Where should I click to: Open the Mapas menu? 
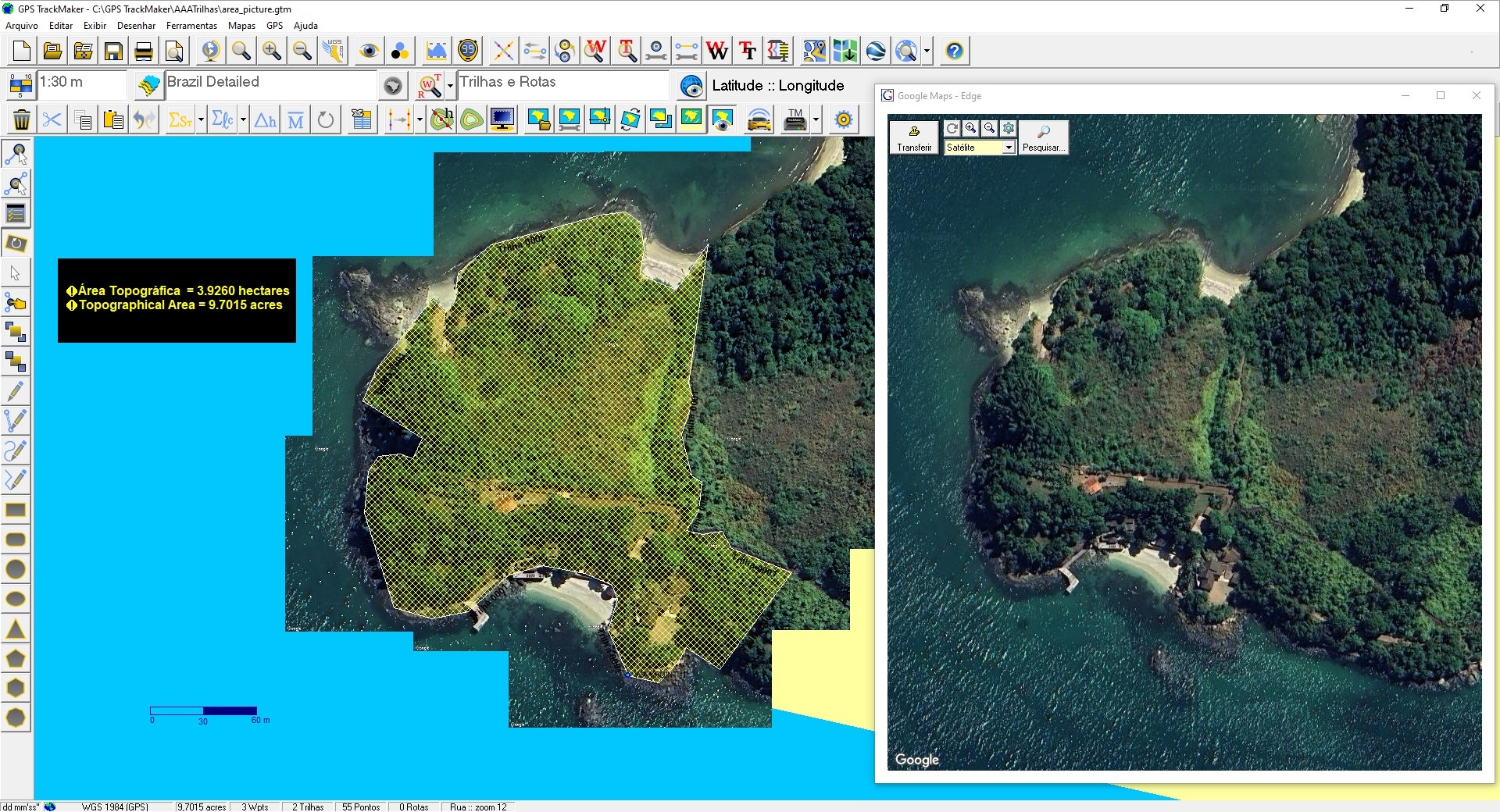click(x=241, y=26)
